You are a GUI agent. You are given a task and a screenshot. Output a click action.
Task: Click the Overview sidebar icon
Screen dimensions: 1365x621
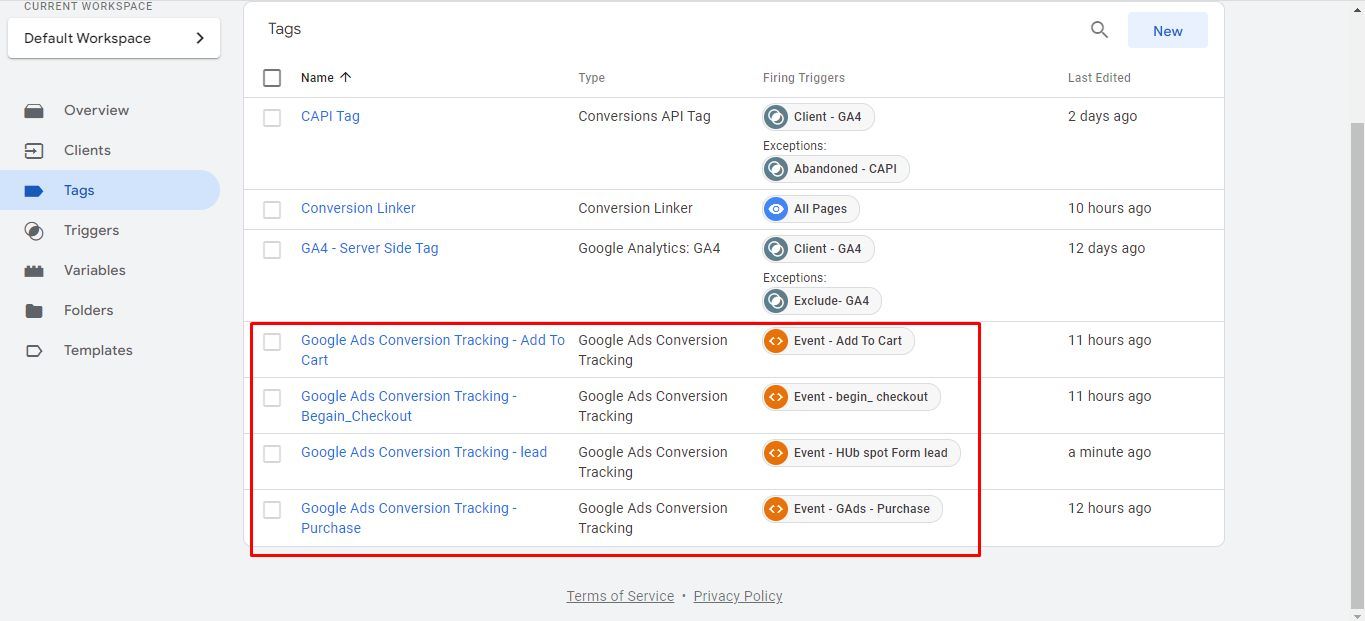pos(34,111)
